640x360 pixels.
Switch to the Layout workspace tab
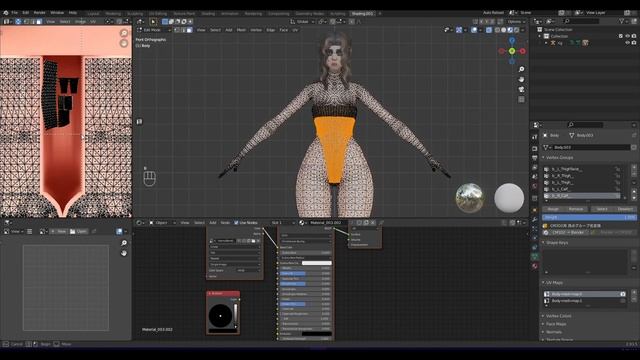tap(93, 13)
